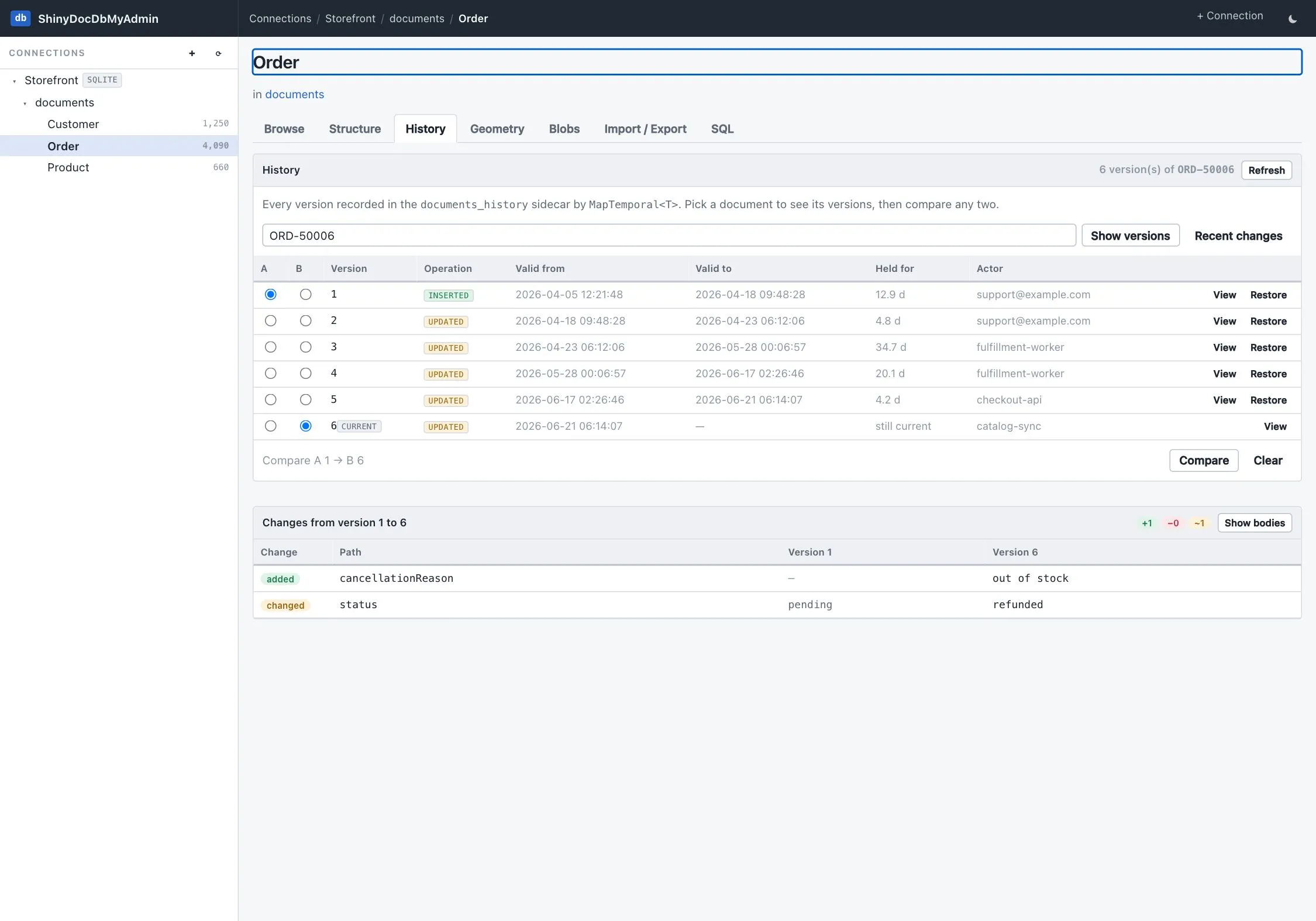The image size is (1316, 921).
Task: Restore version 1
Action: [x=1268, y=295]
